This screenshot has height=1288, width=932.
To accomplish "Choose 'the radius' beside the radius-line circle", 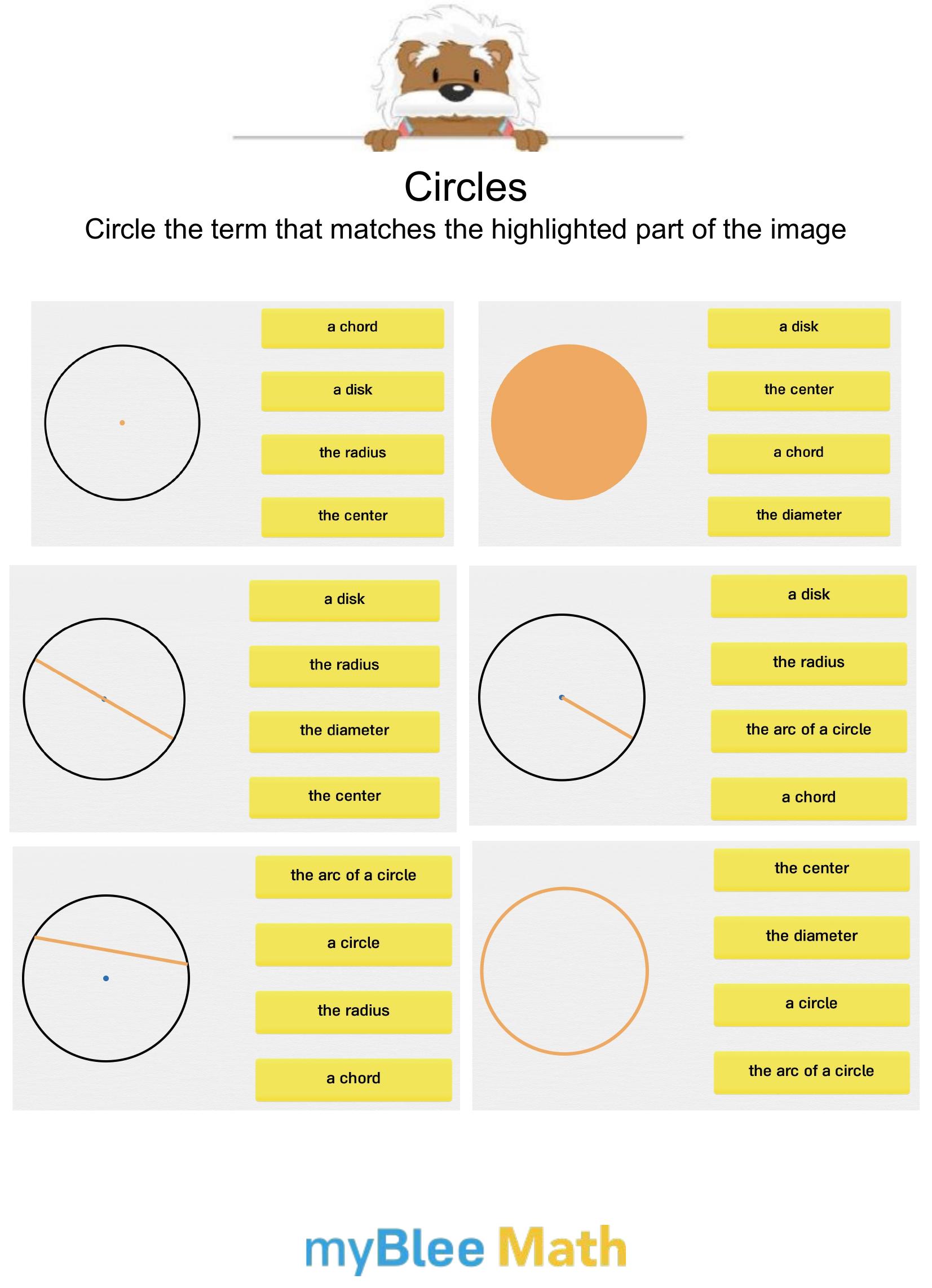I will [x=808, y=663].
